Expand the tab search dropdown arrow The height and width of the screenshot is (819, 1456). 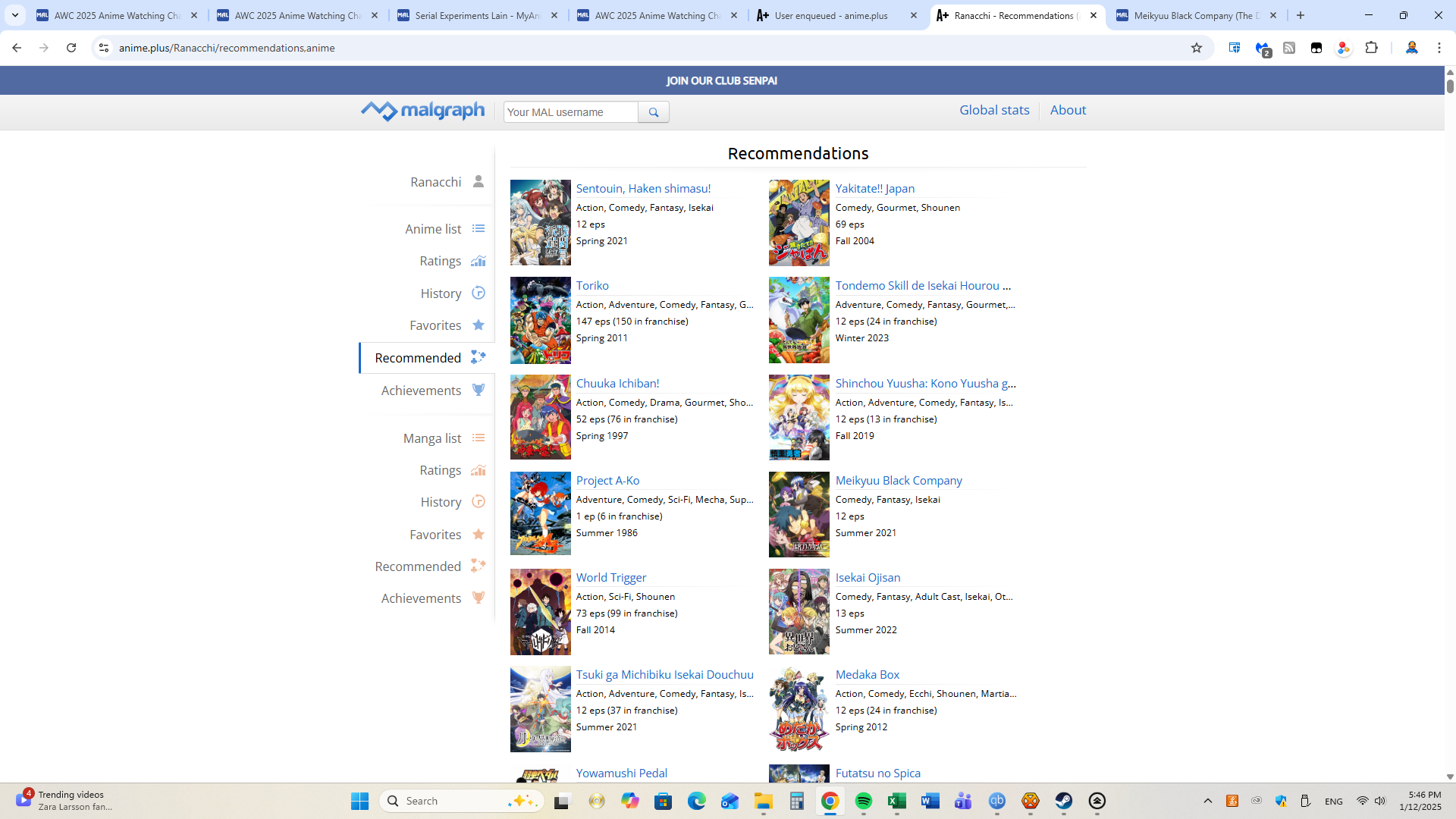tap(15, 15)
